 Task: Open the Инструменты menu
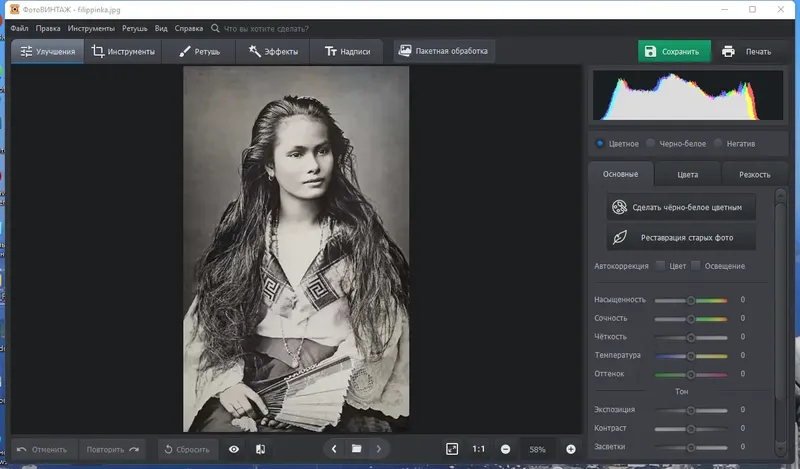click(90, 29)
